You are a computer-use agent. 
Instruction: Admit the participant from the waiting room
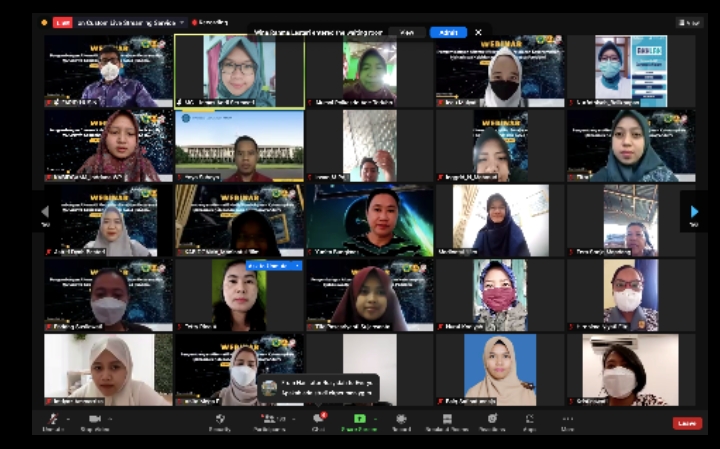pyautogui.click(x=448, y=33)
